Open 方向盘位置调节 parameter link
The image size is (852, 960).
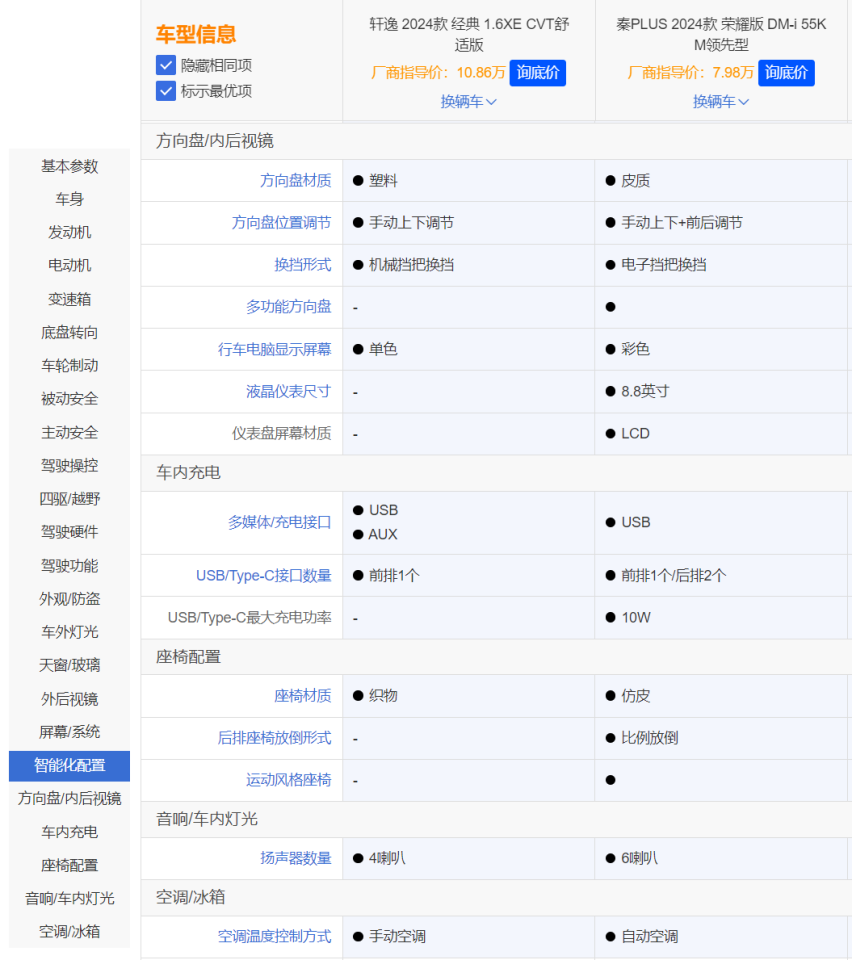[x=282, y=223]
